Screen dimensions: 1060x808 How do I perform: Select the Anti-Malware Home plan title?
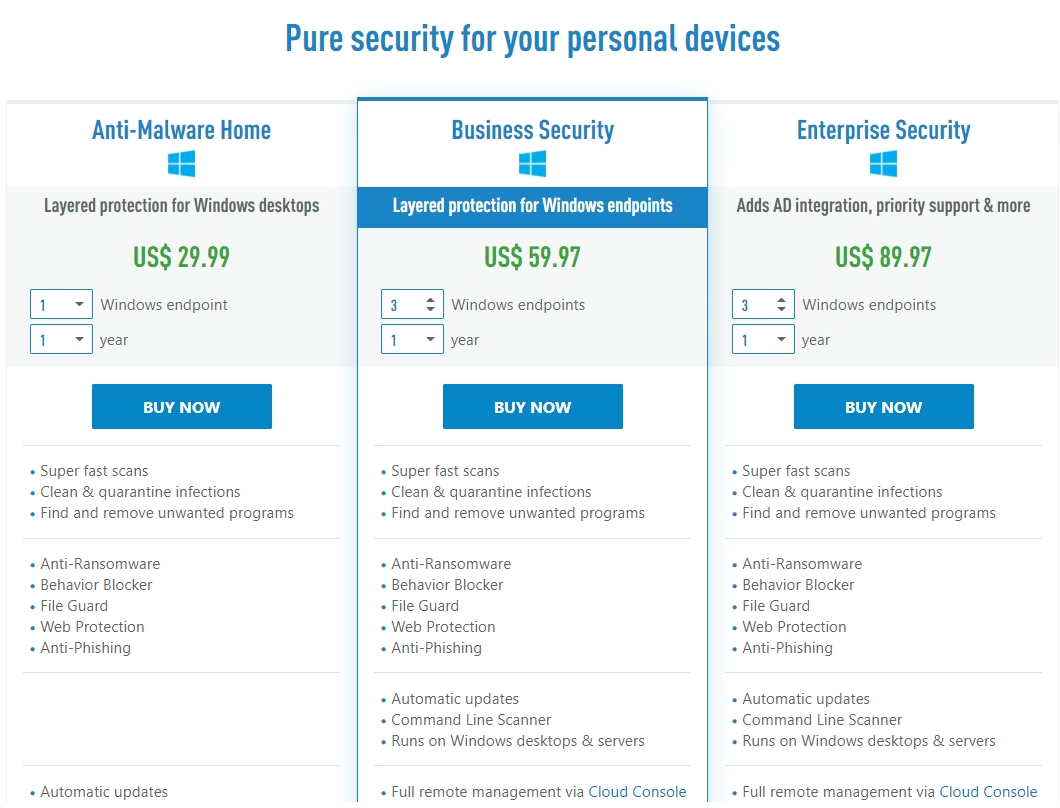181,130
